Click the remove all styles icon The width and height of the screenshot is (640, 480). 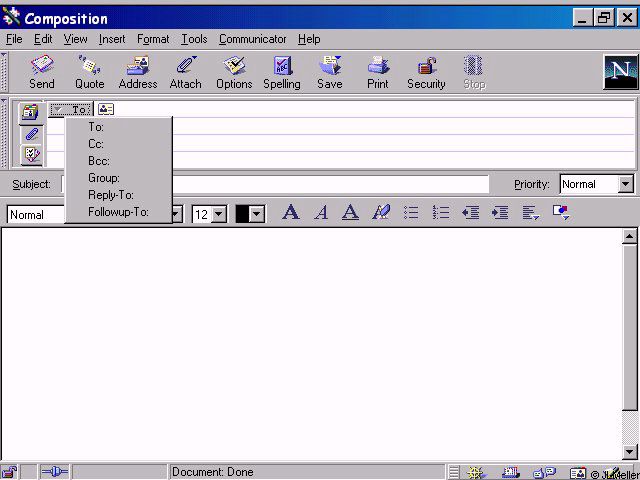coord(381,212)
